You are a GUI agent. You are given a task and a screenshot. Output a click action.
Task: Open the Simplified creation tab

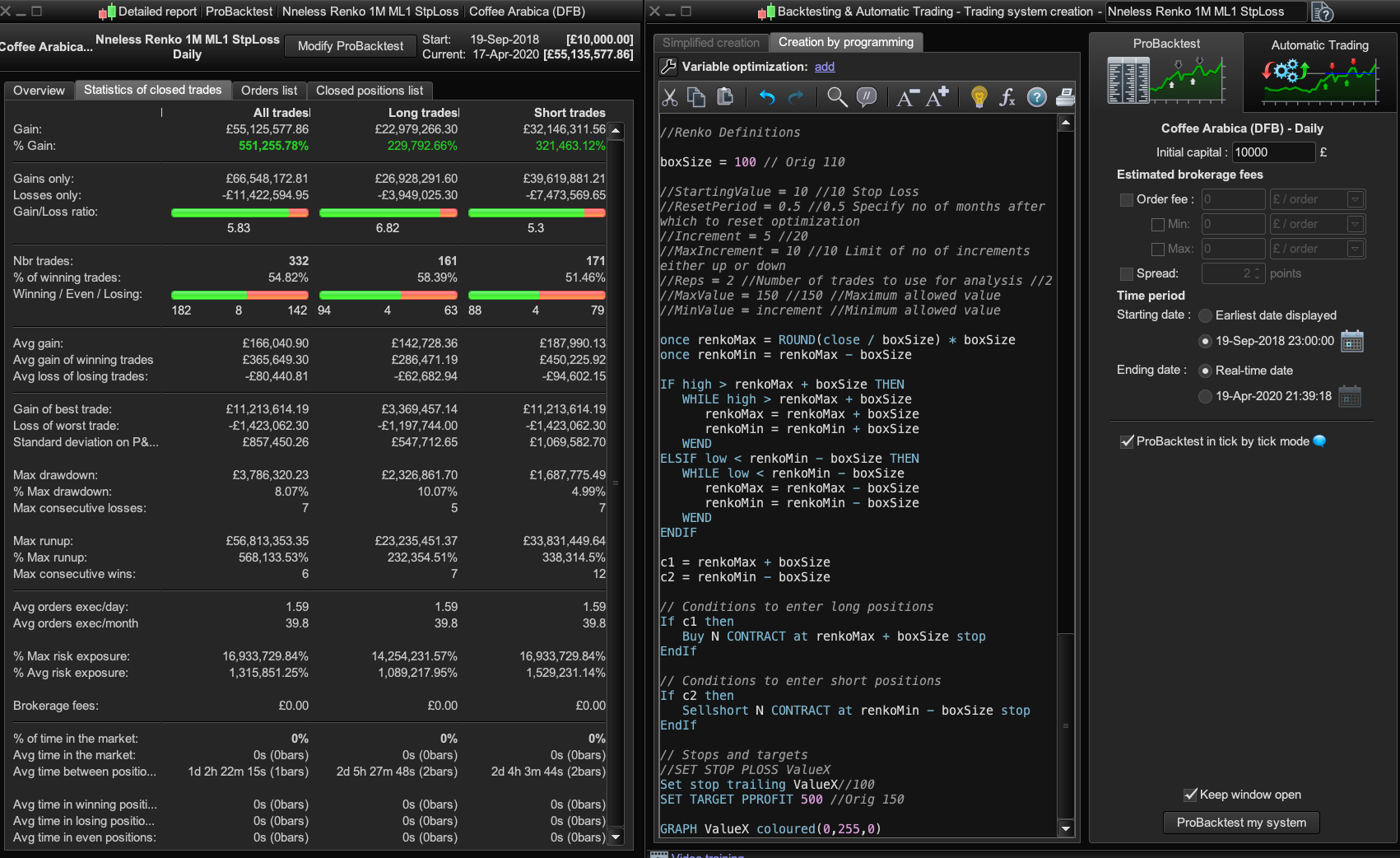tap(710, 43)
